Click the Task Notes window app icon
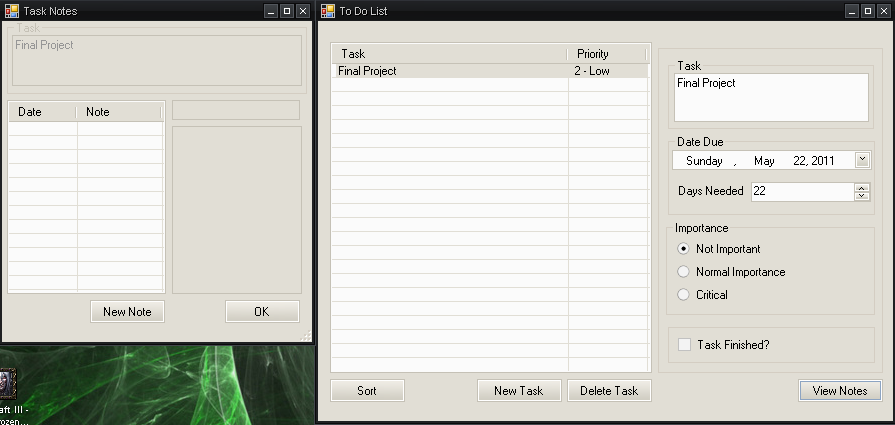The image size is (895, 425). pyautogui.click(x=11, y=11)
